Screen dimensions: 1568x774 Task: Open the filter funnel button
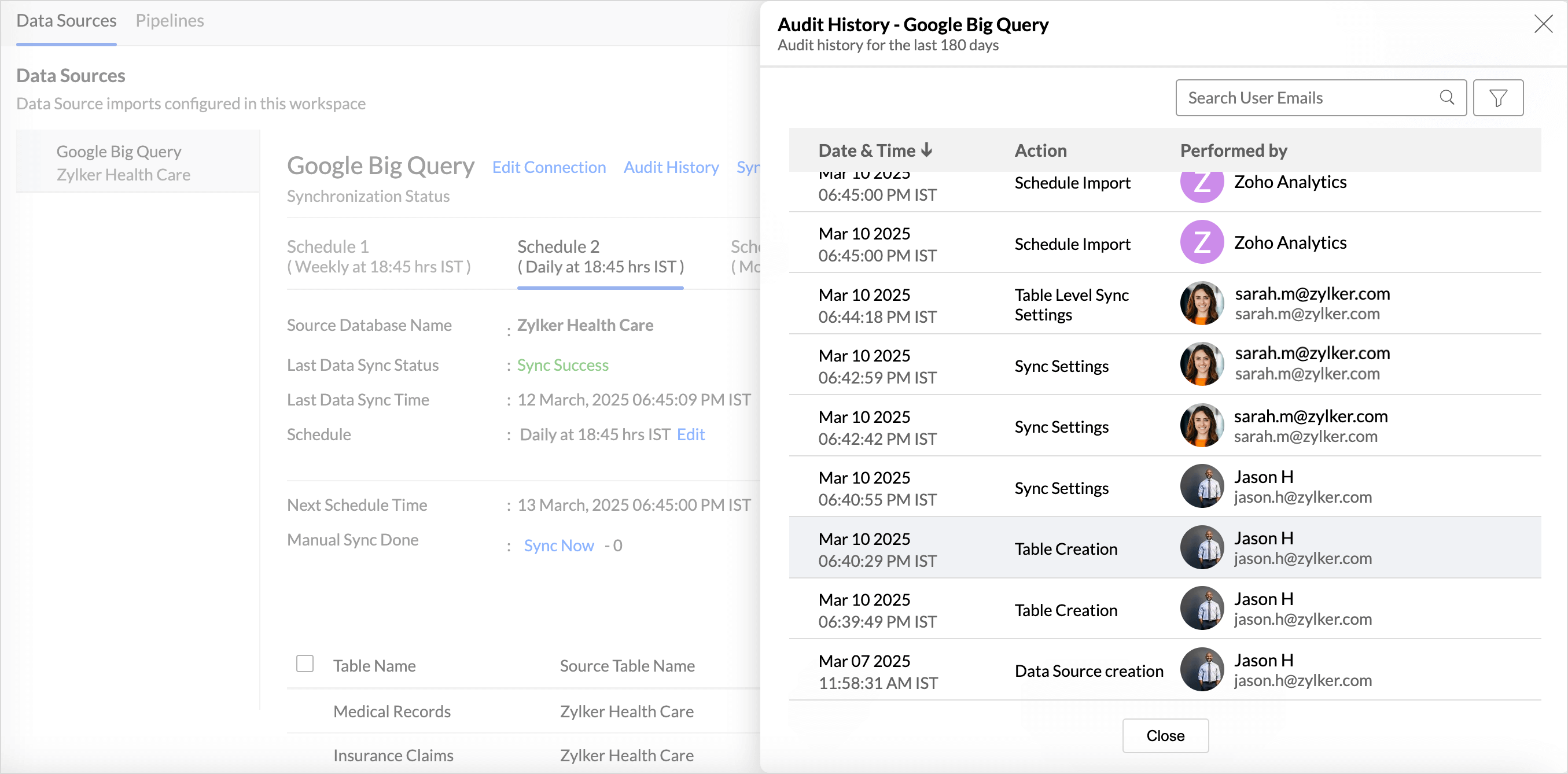pos(1498,97)
